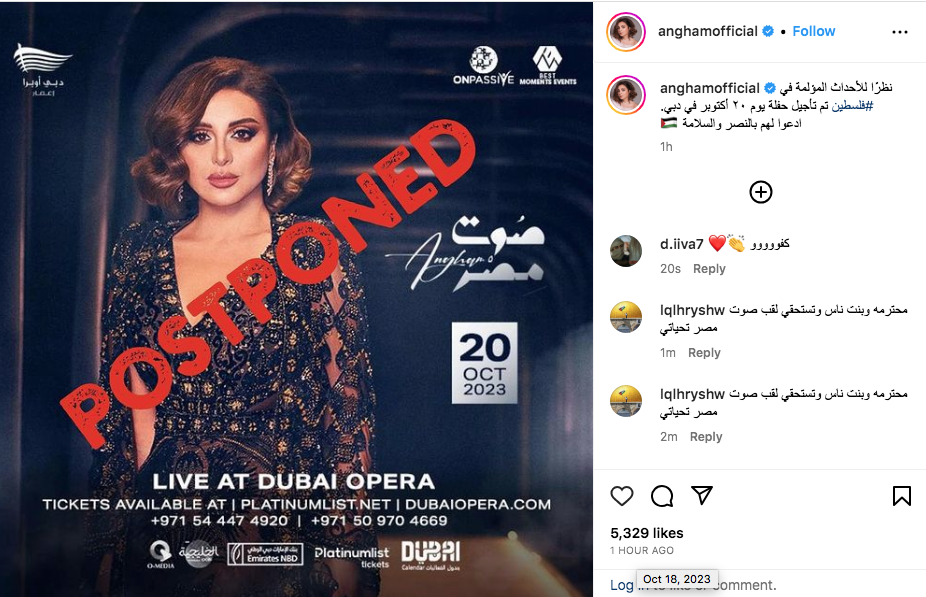Open comment bubble icon
This screenshot has width=926, height=597.
tap(662, 496)
